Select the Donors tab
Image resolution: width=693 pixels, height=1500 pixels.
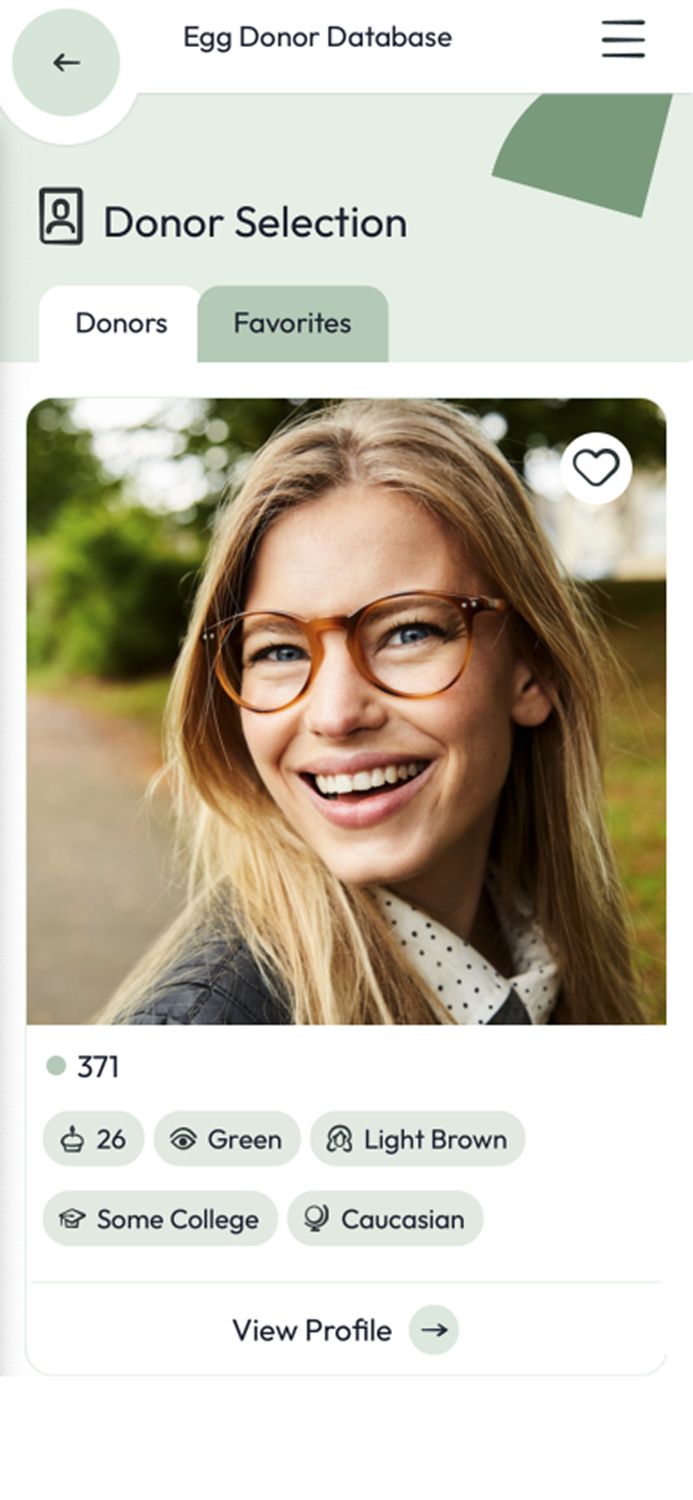click(121, 324)
